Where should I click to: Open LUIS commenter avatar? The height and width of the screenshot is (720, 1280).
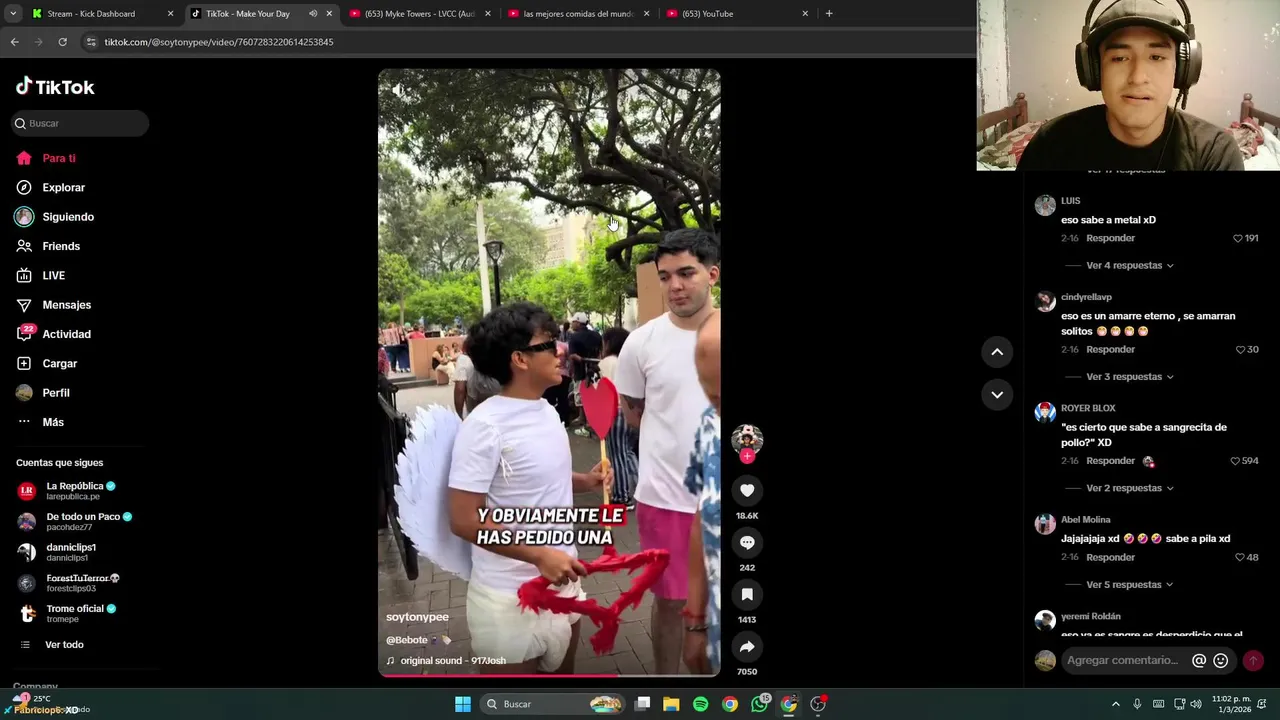(1045, 206)
